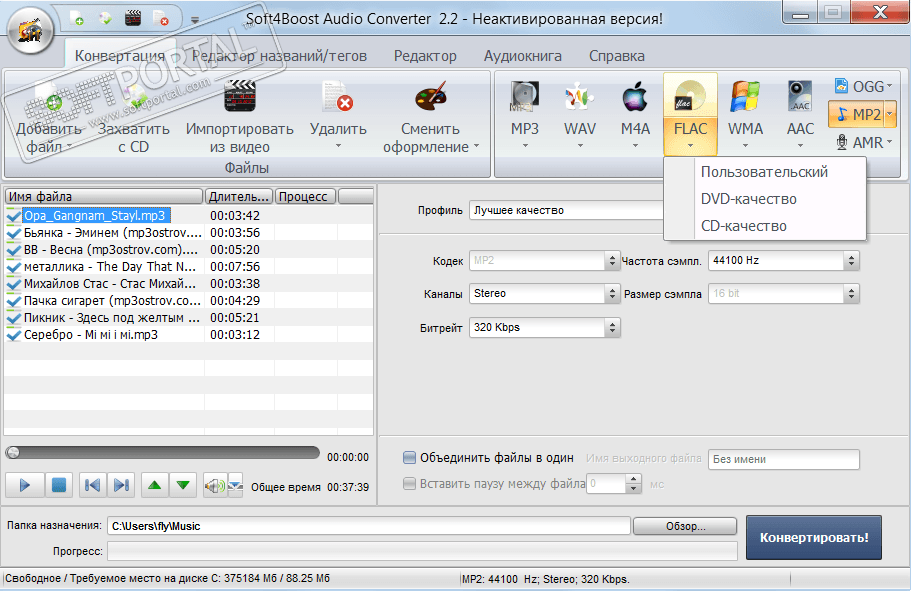Screen dimensions: 911x591
Task: Enable Объединить файлы в один checkbox
Action: click(410, 457)
